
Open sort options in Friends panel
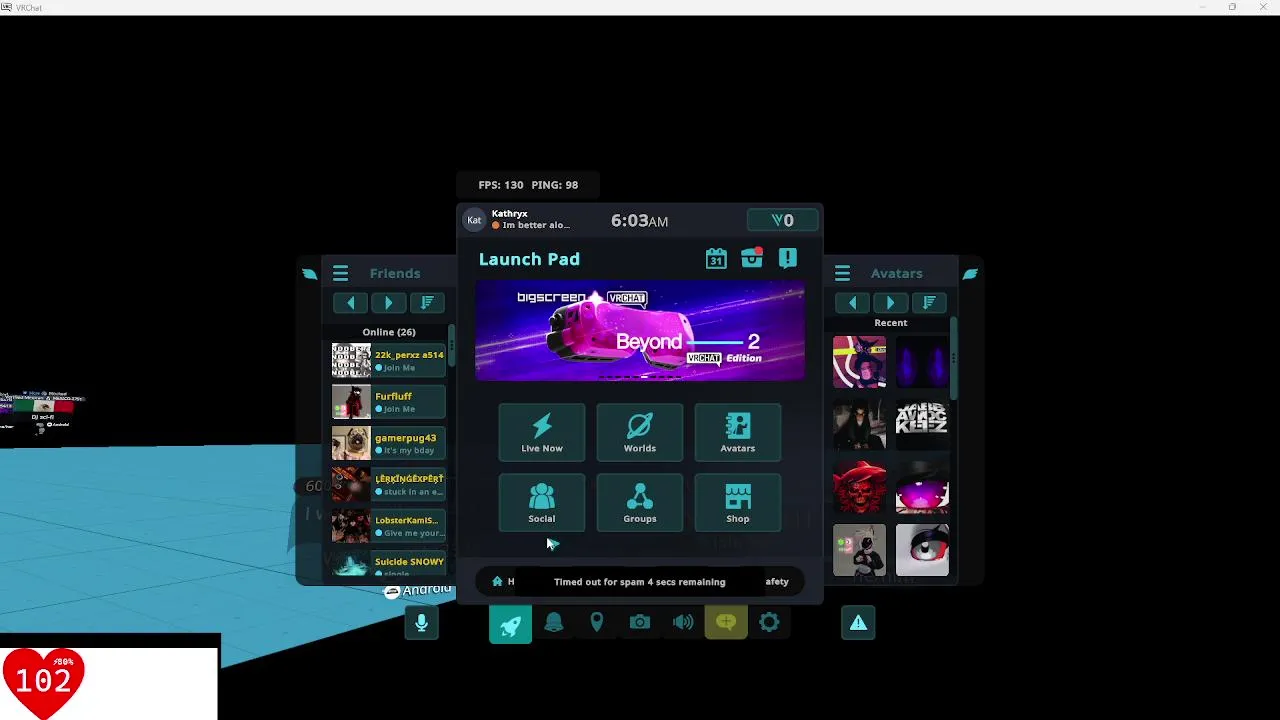click(x=427, y=303)
